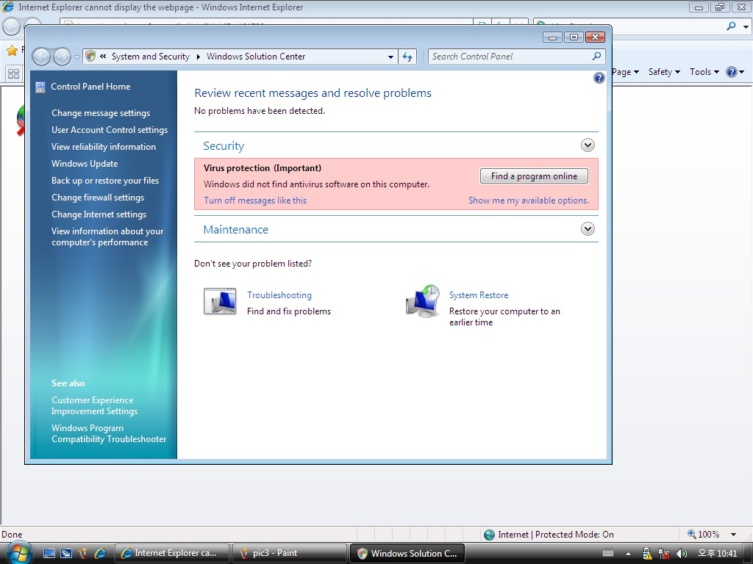Open the address bar history dropdown arrow
Image resolution: width=753 pixels, height=564 pixels.
coord(390,57)
